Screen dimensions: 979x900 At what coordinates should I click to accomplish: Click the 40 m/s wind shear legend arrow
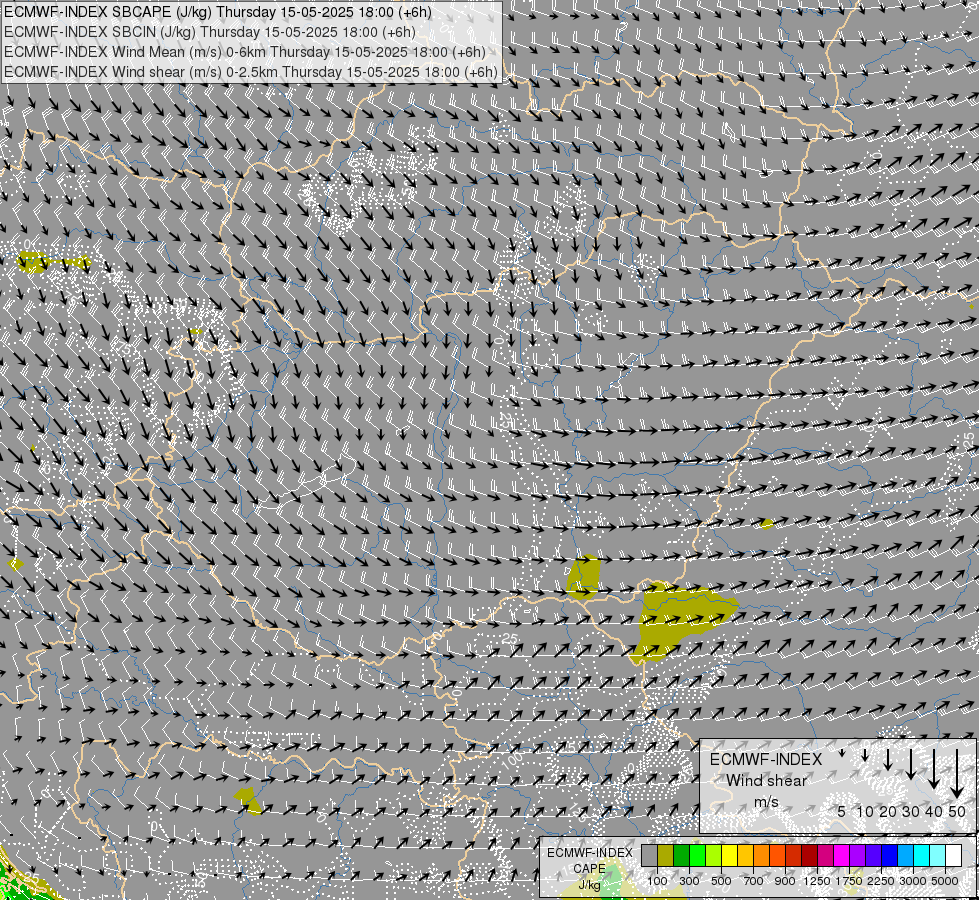[934, 769]
